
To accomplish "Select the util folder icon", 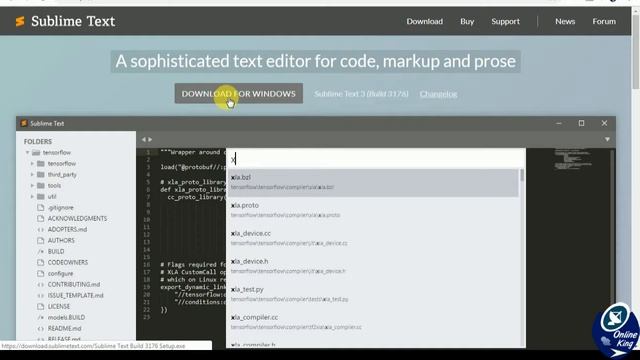I will [x=40, y=196].
